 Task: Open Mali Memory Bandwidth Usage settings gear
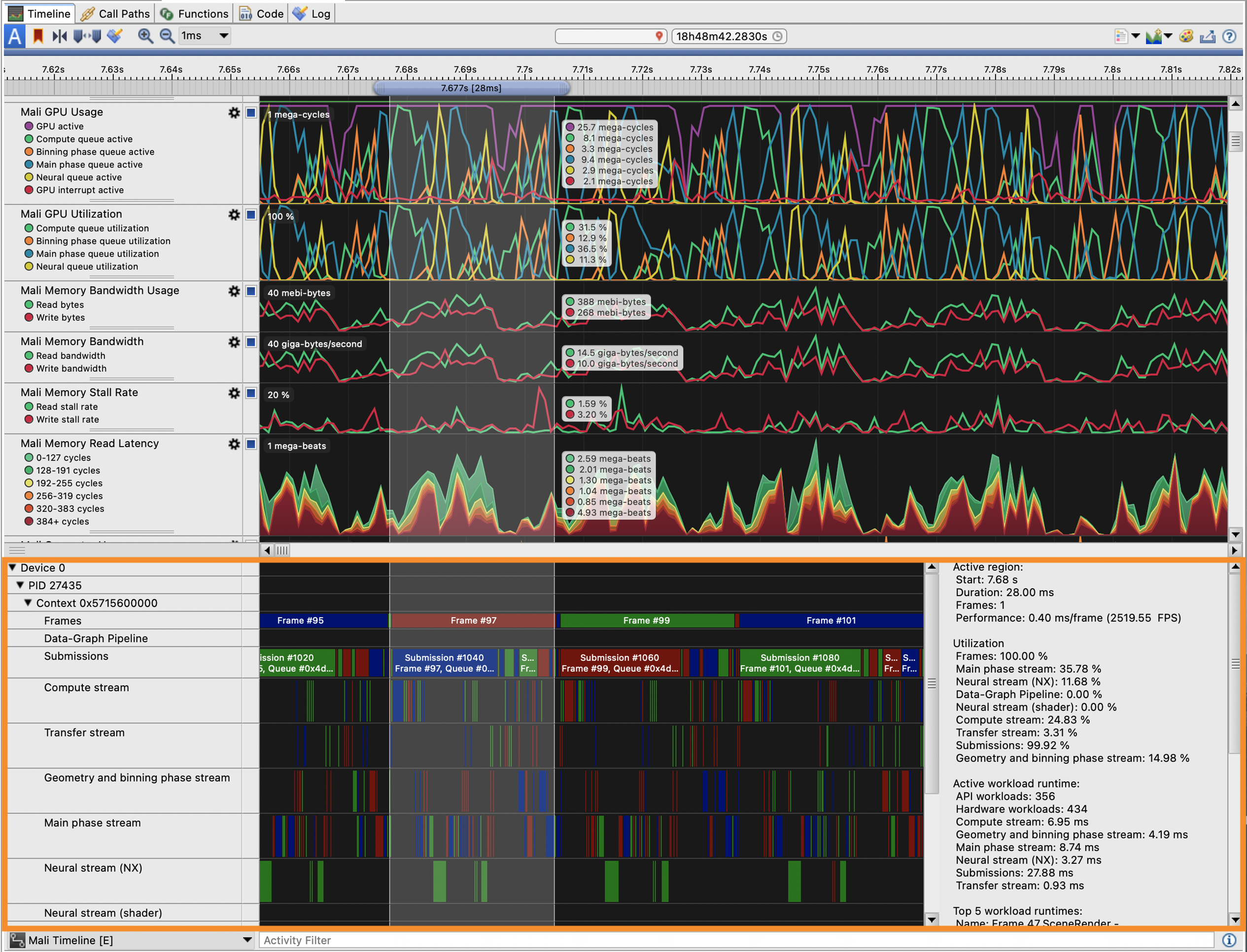[234, 291]
